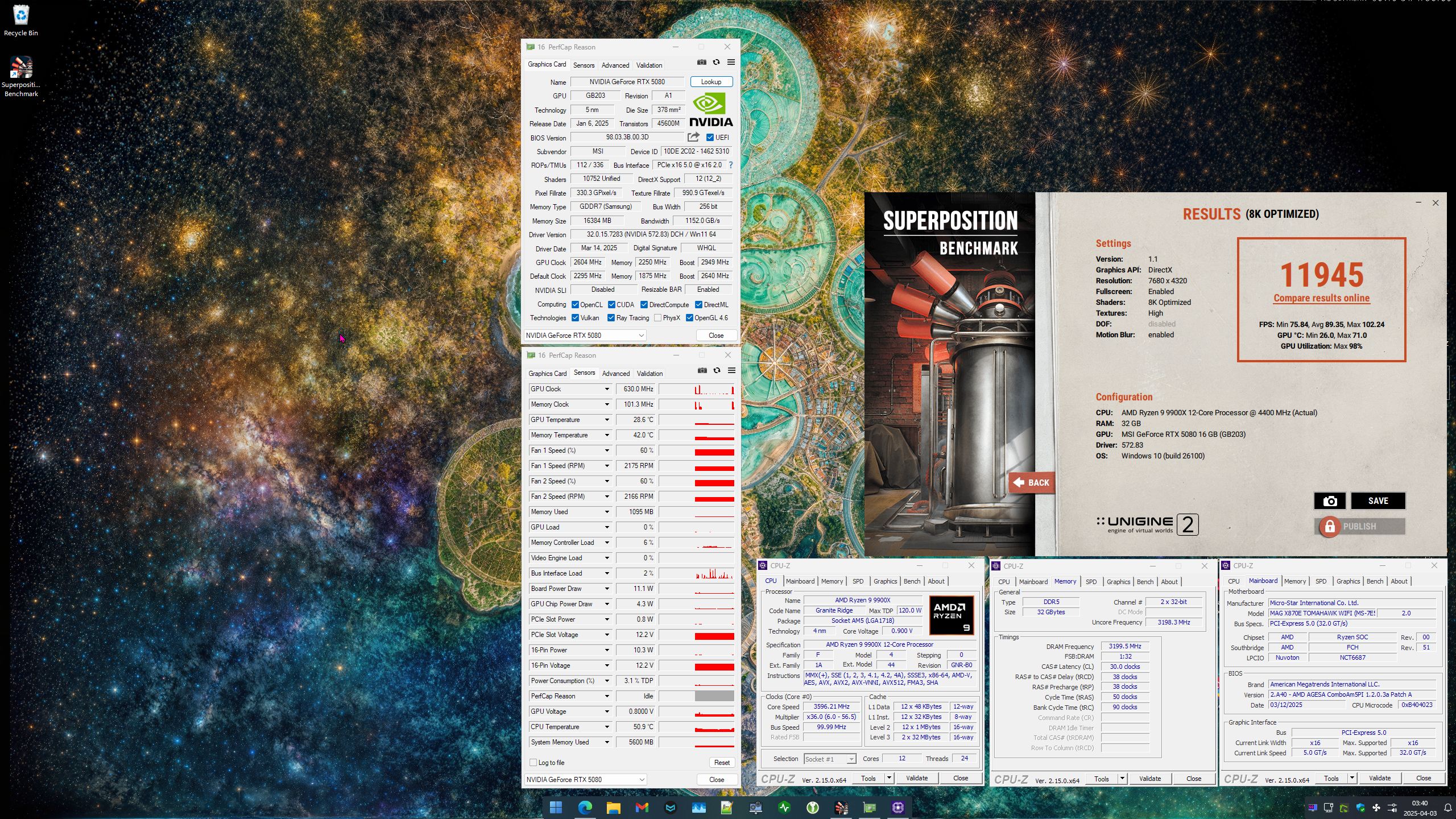Open Microsoft Edge from the taskbar
Image resolution: width=1456 pixels, height=819 pixels.
click(585, 807)
